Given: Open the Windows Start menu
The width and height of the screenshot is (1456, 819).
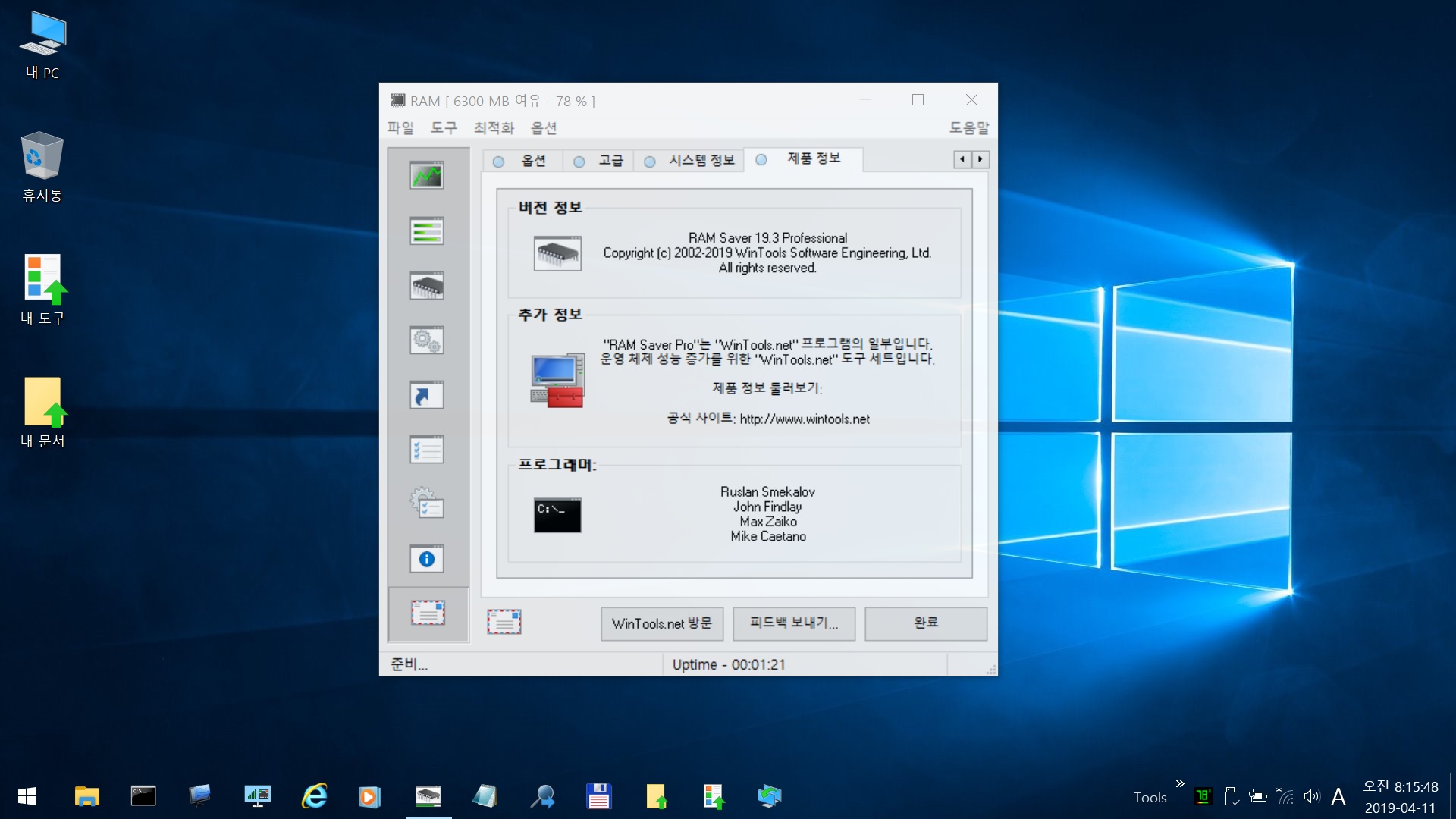Looking at the screenshot, I should pyautogui.click(x=27, y=796).
